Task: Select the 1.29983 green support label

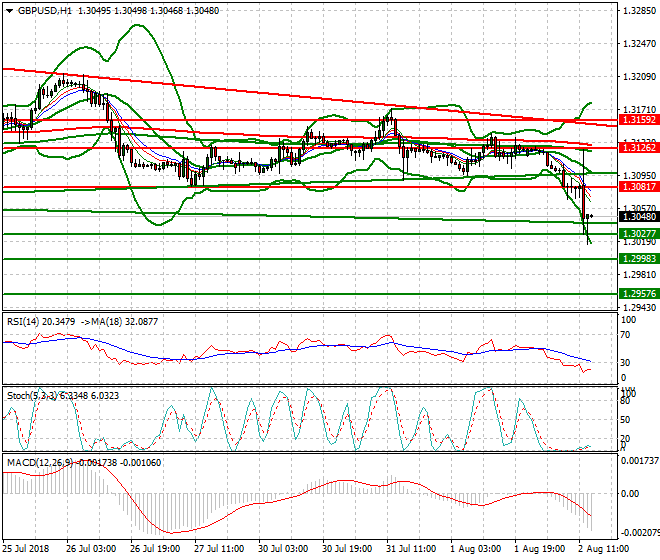Action: coord(639,259)
